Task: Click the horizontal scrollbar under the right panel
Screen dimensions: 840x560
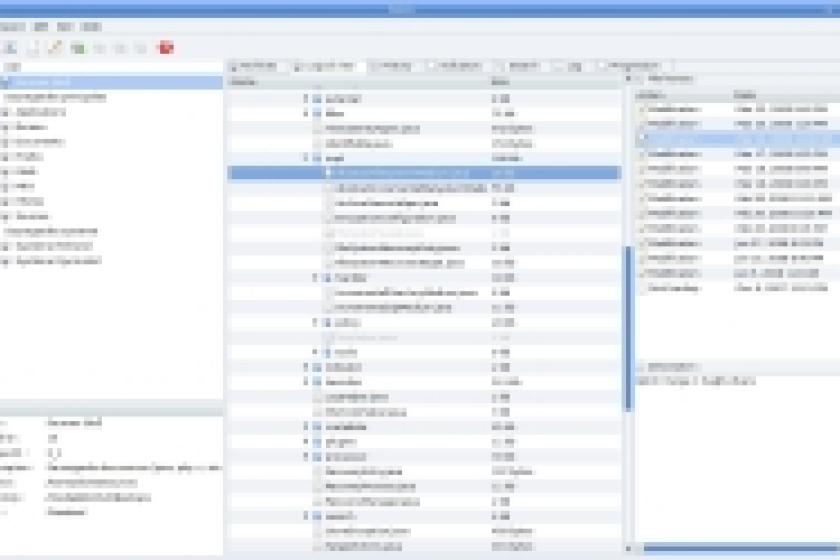Action: click(x=741, y=548)
